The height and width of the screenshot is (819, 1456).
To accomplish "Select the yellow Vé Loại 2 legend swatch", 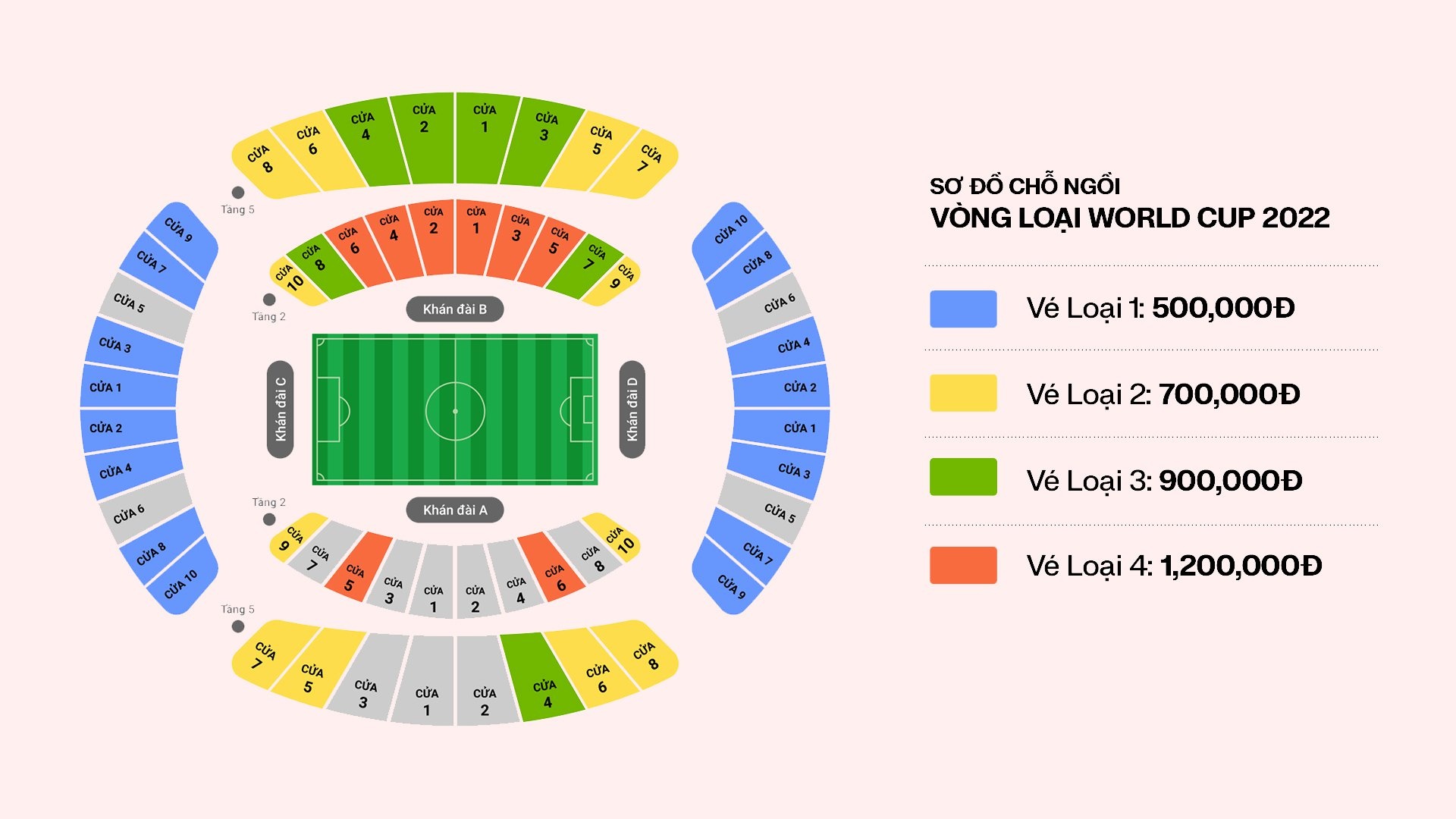I will [963, 393].
